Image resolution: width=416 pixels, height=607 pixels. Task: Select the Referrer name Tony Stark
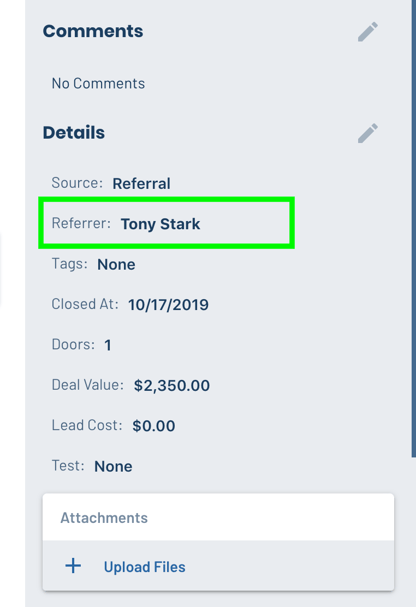point(160,224)
